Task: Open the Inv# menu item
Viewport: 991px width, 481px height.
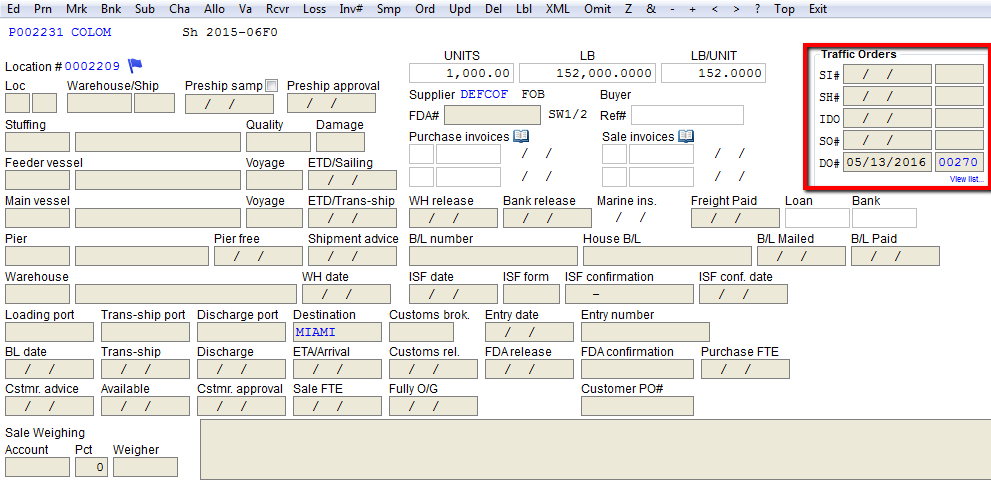Action: point(351,9)
